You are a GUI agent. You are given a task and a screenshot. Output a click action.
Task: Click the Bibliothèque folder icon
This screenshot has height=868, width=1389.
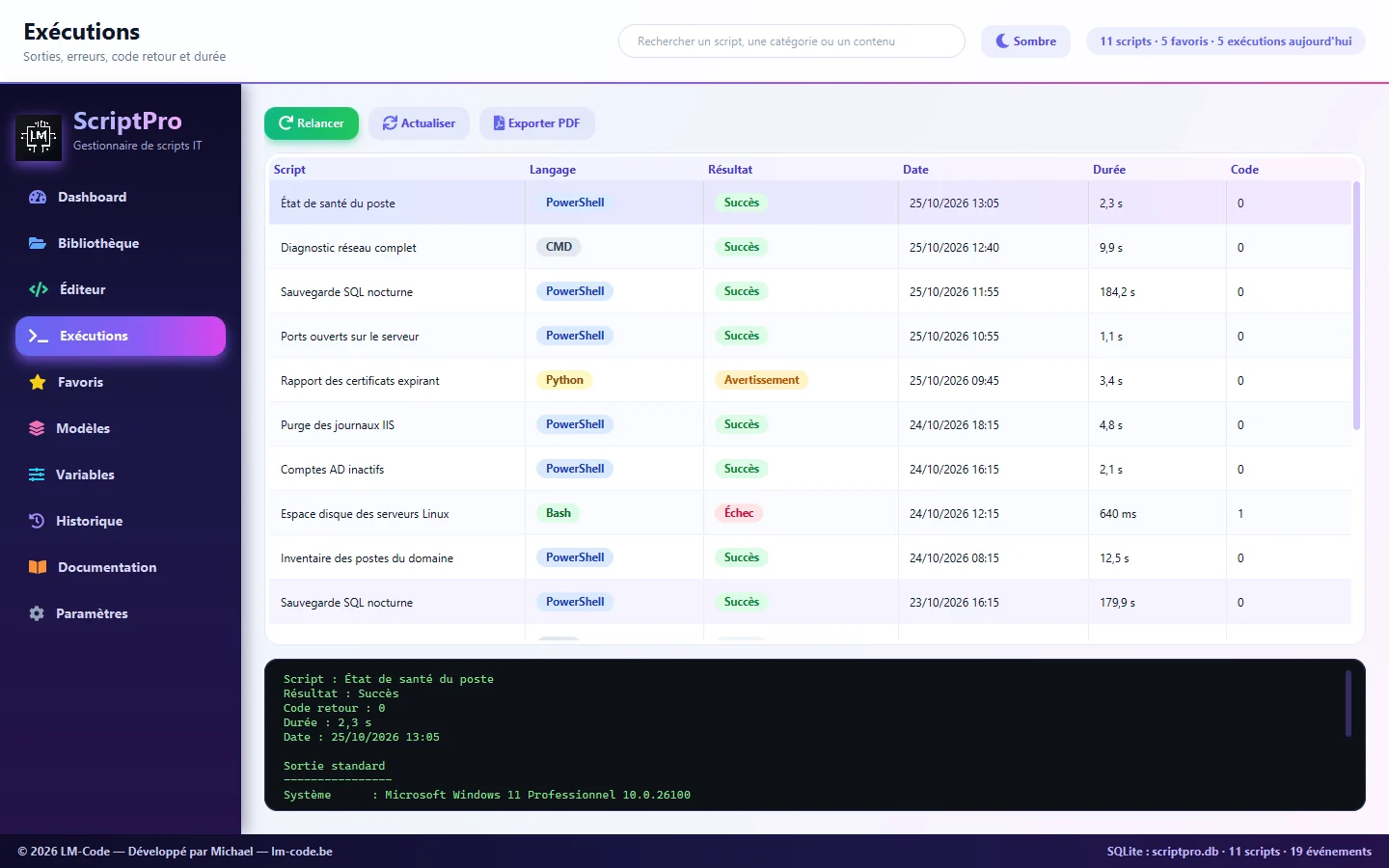(x=38, y=243)
